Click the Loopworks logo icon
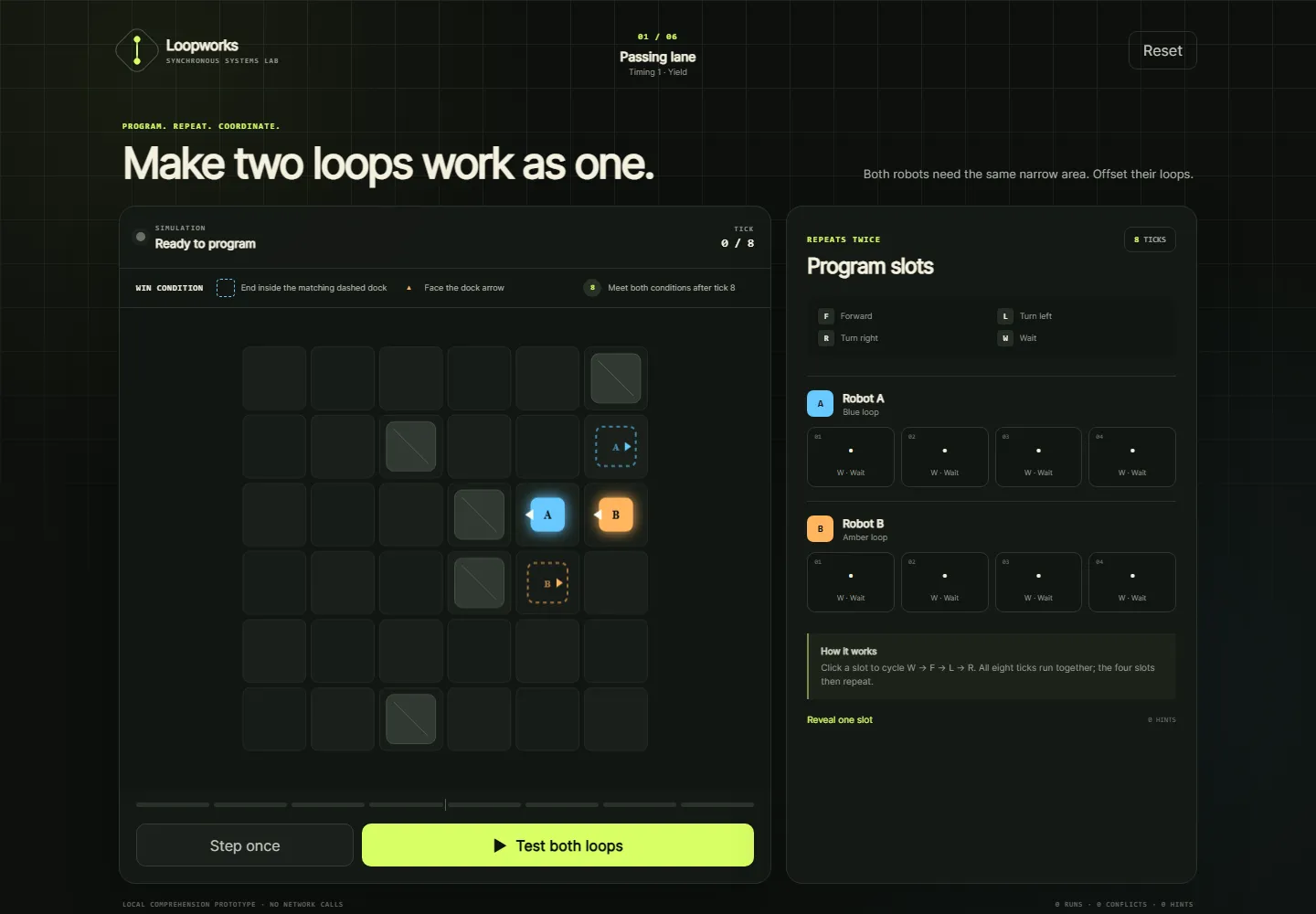The height and width of the screenshot is (914, 1316). click(137, 50)
